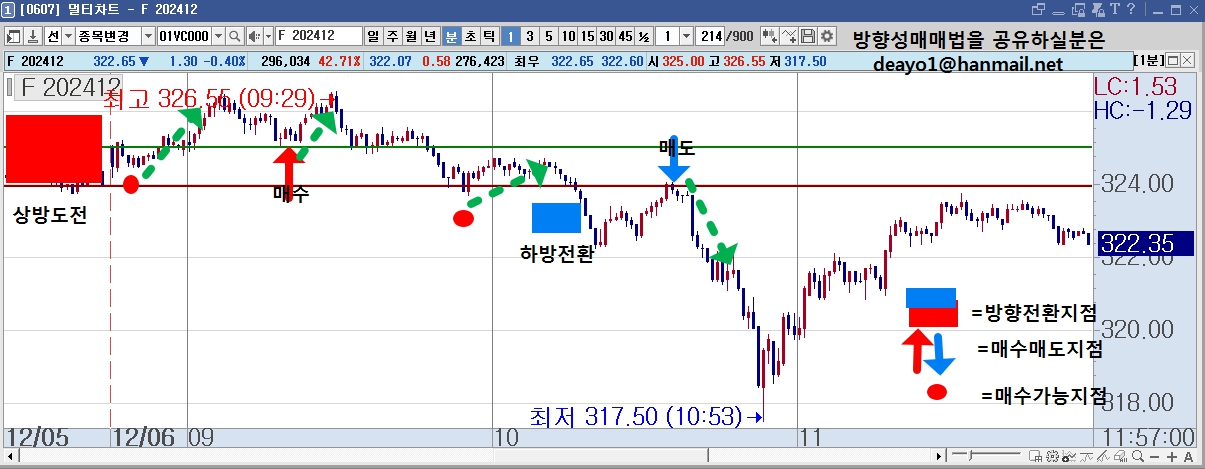
Task: Click the 296,034 volume value
Action: (x=285, y=61)
